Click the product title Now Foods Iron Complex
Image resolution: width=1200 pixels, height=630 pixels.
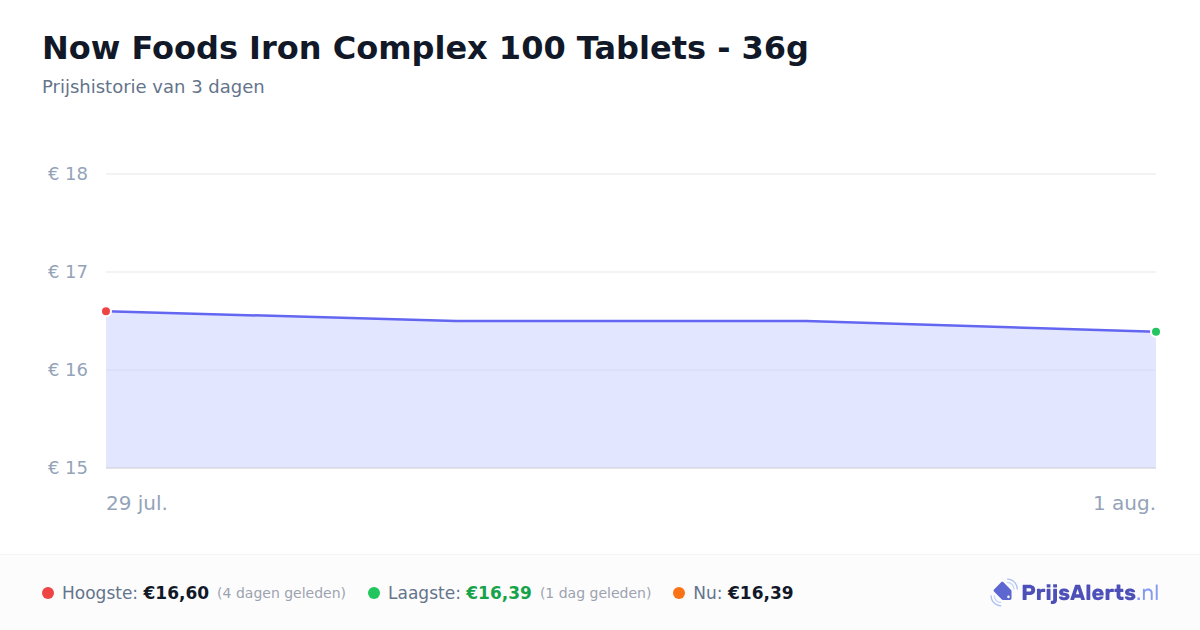pyautogui.click(x=425, y=47)
